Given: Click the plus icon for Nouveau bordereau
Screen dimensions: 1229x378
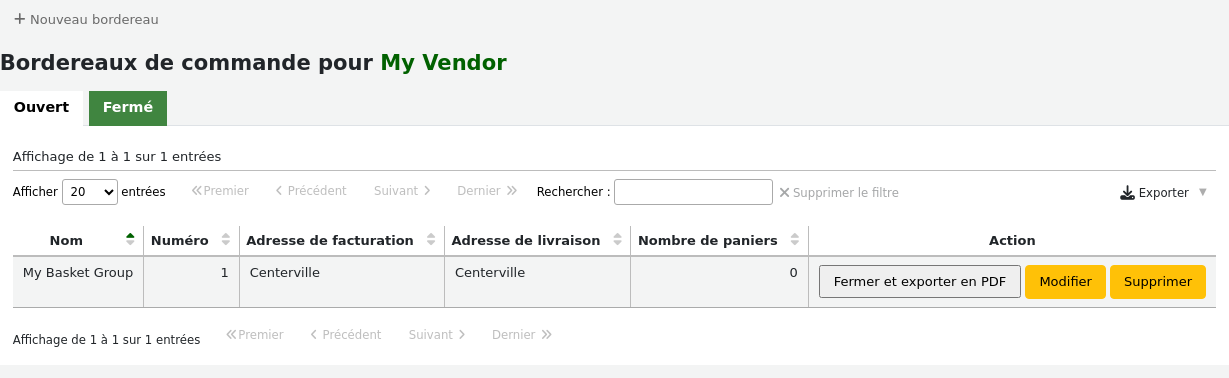Looking at the screenshot, I should (x=19, y=19).
